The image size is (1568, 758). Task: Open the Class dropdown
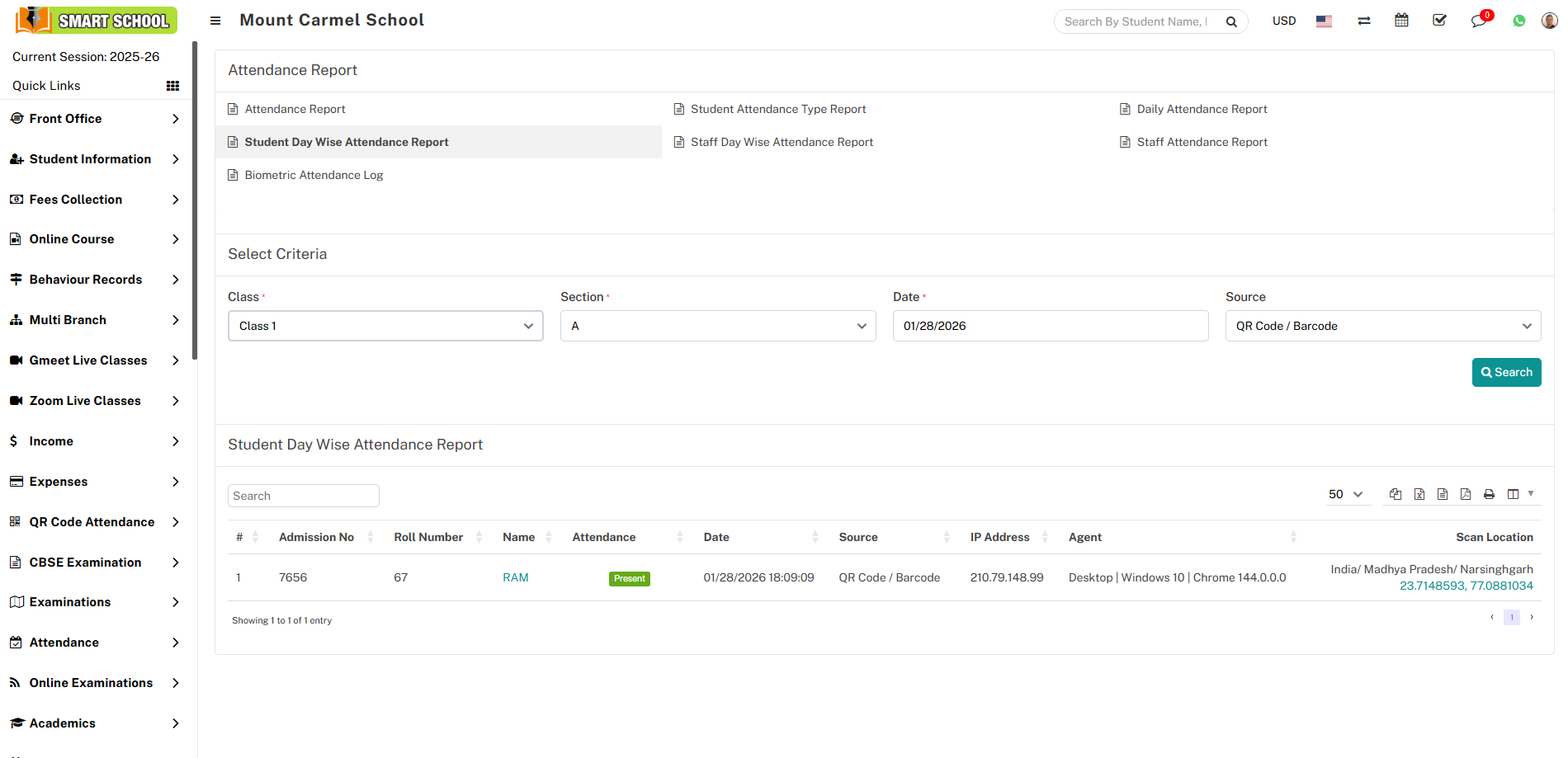point(385,326)
